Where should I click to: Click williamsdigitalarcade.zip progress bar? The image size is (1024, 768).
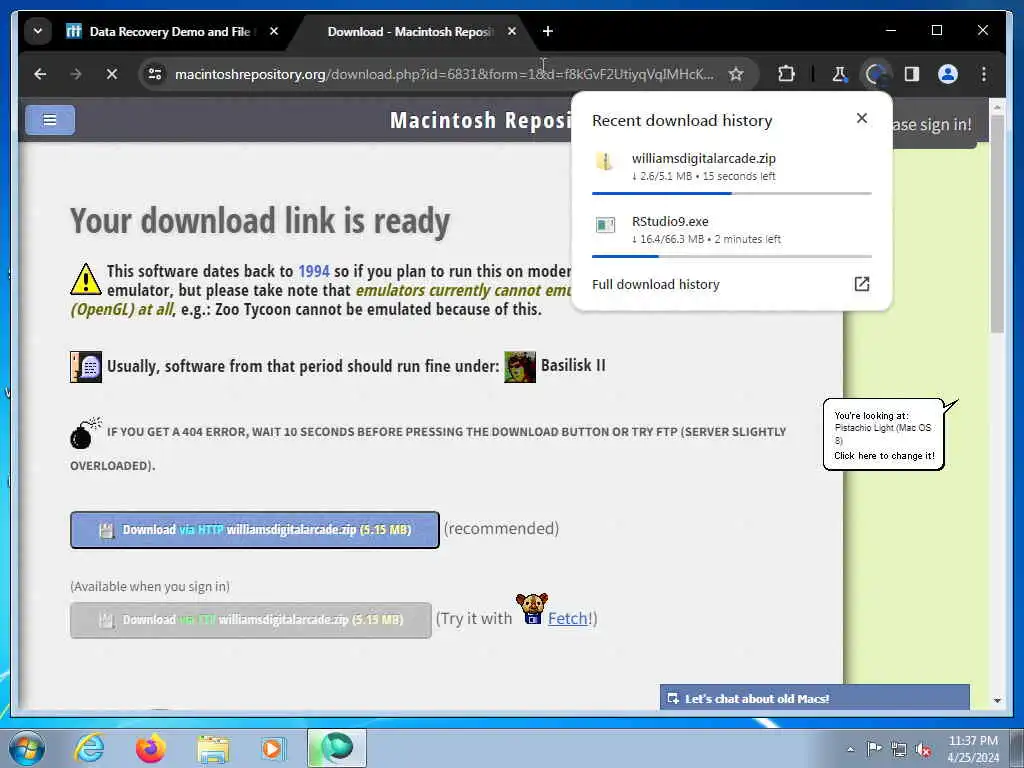click(x=731, y=193)
